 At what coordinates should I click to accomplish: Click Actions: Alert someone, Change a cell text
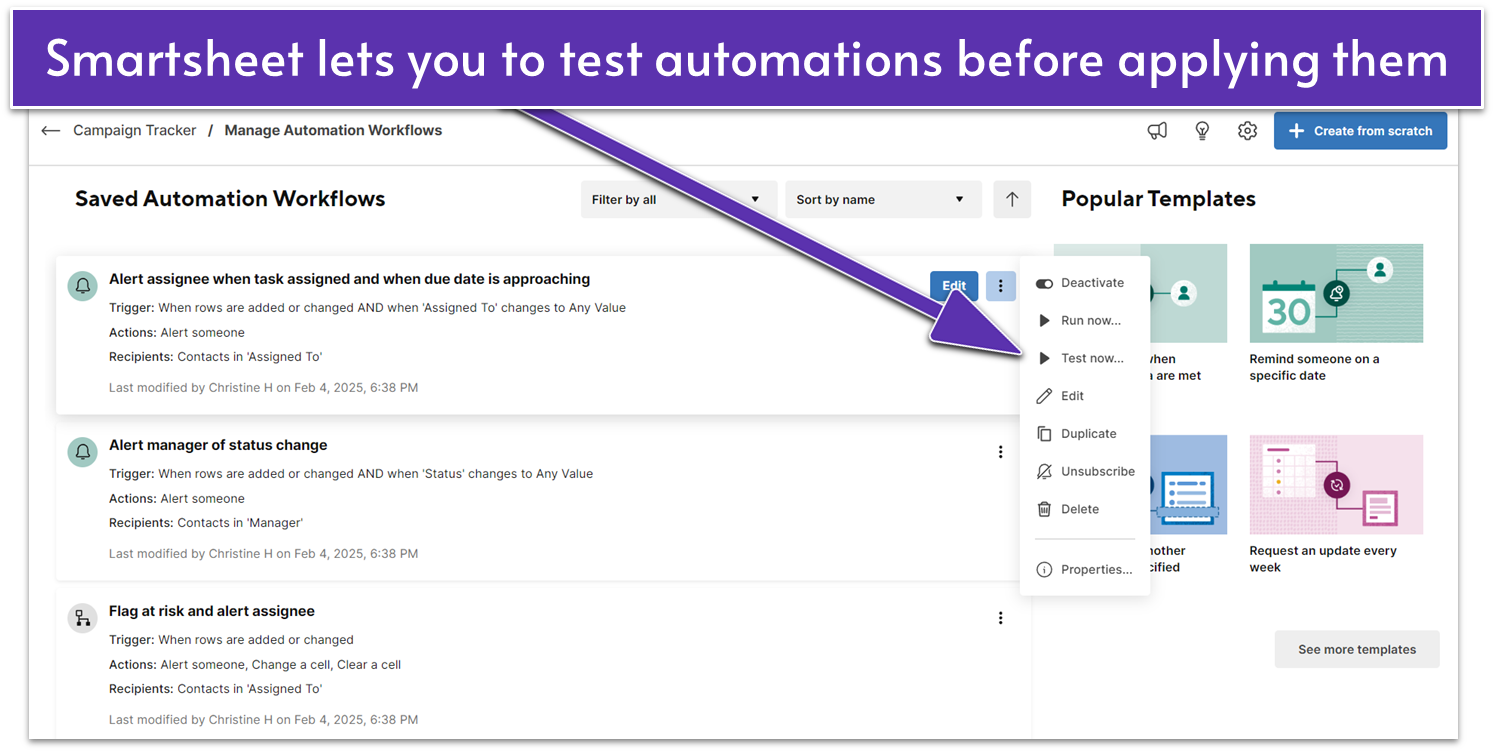255,665
